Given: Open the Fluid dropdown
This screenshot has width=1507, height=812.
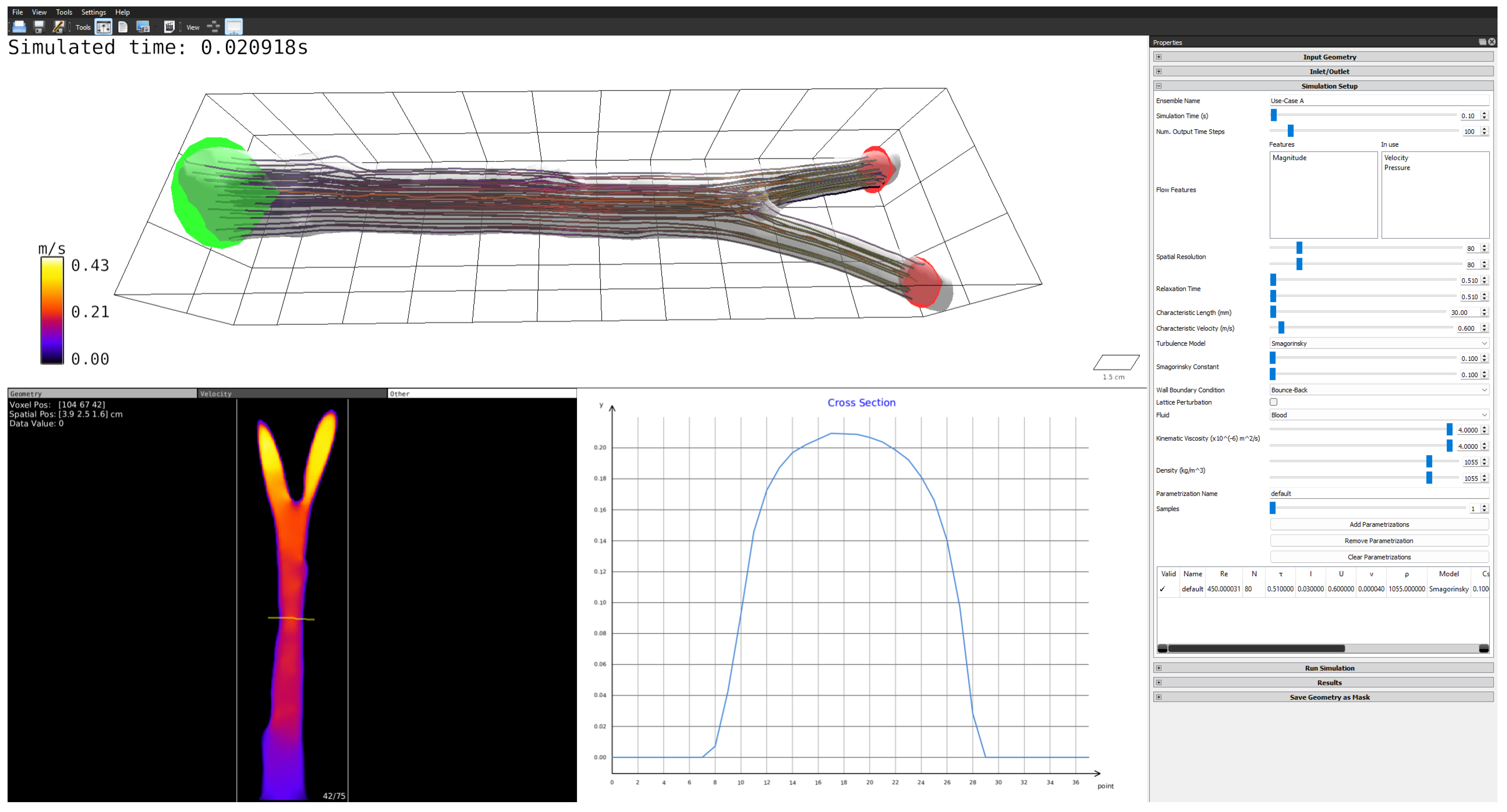Looking at the screenshot, I should pyautogui.click(x=1379, y=415).
